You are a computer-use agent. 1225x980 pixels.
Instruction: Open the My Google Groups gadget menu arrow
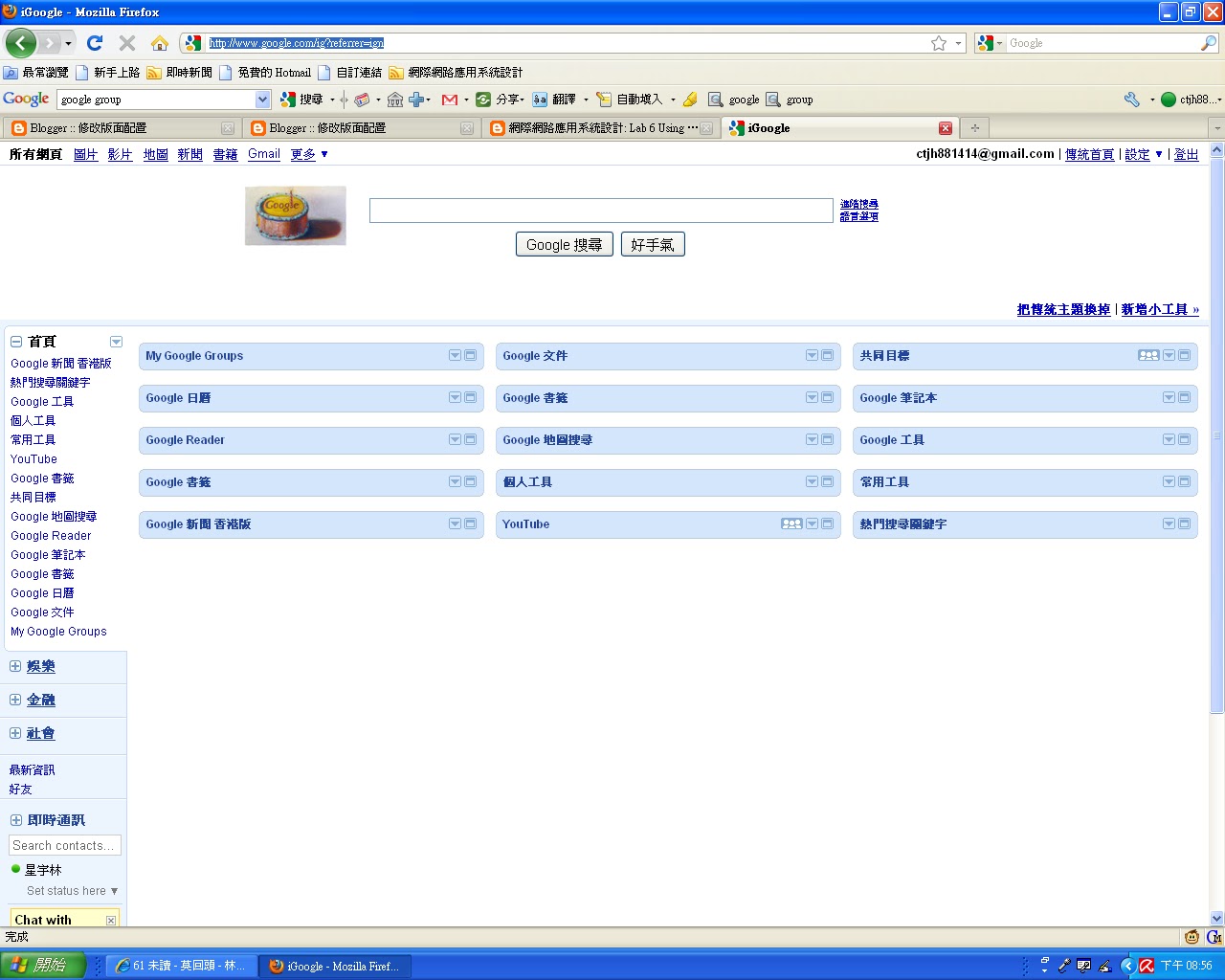456,355
